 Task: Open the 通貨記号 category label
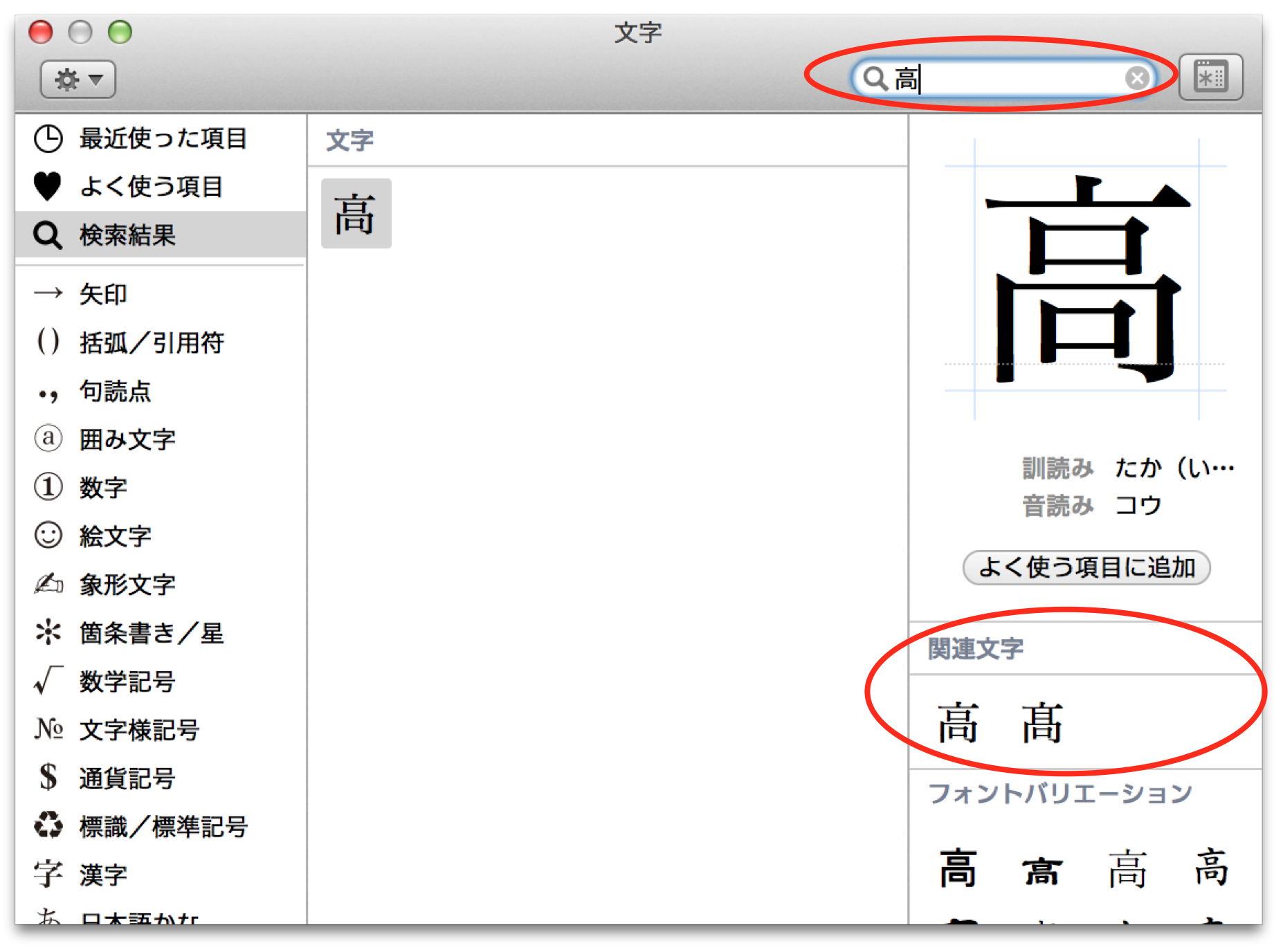coord(127,778)
